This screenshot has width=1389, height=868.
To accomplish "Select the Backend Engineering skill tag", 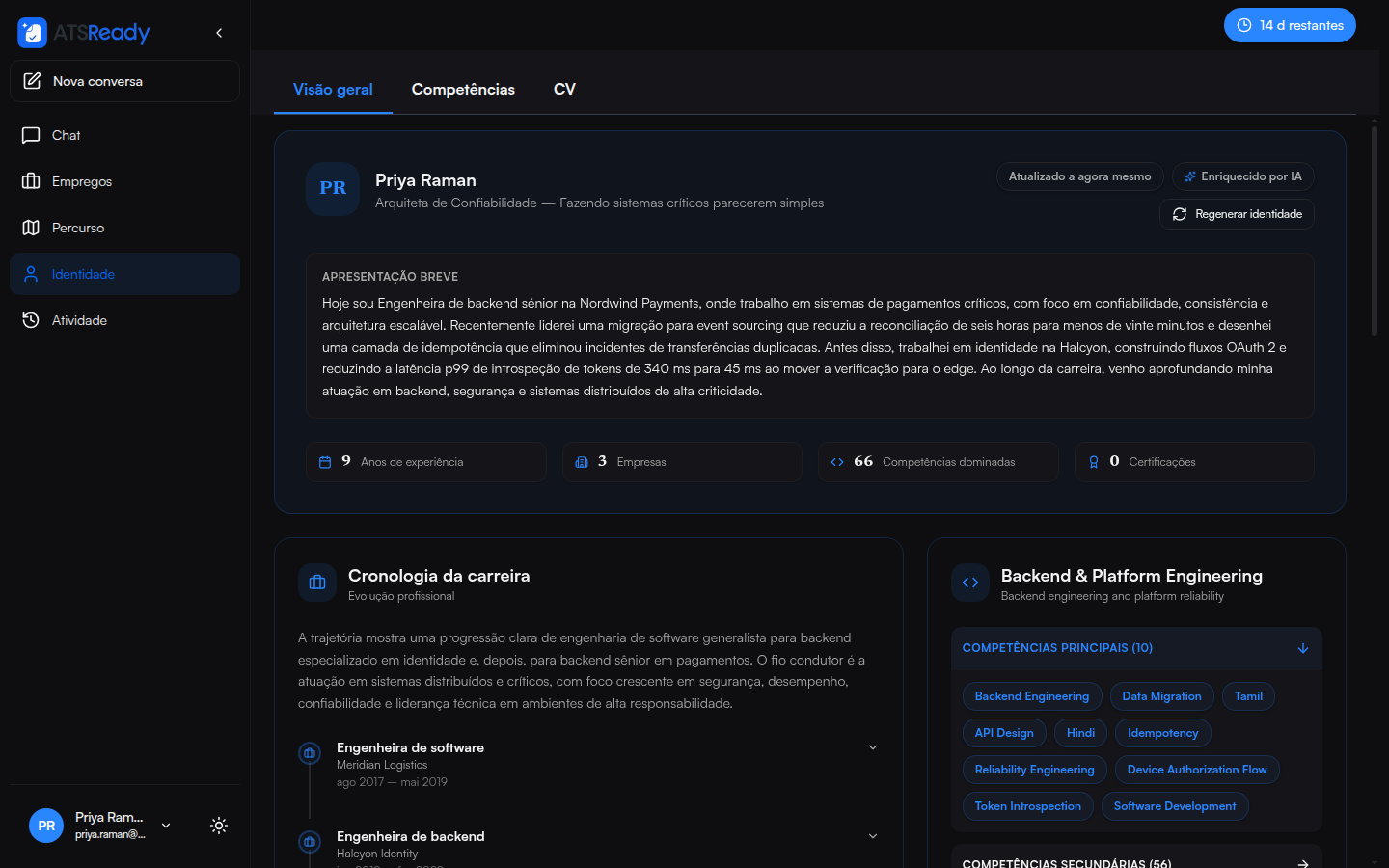I will [1032, 696].
